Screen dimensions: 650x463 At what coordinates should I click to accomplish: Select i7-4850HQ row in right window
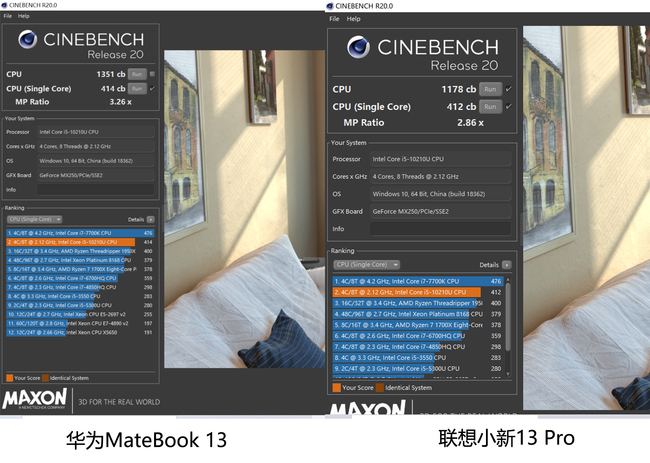pos(418,347)
